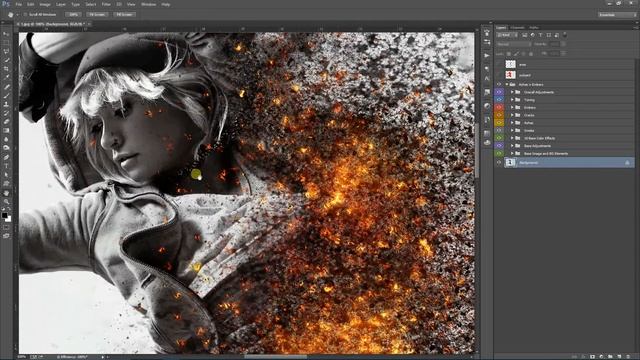
Task: Select the Rectangular Marquee tool
Action: (6, 43)
